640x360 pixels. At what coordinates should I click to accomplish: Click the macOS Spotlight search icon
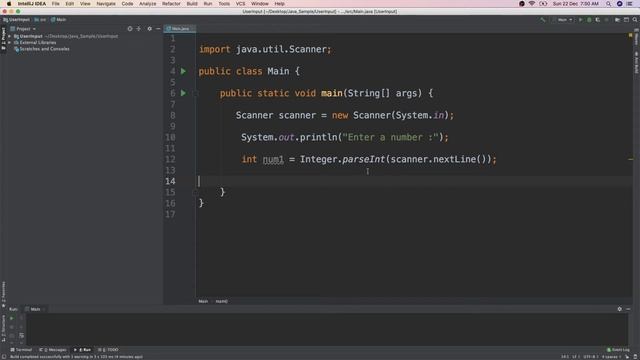pyautogui.click(x=608, y=4)
